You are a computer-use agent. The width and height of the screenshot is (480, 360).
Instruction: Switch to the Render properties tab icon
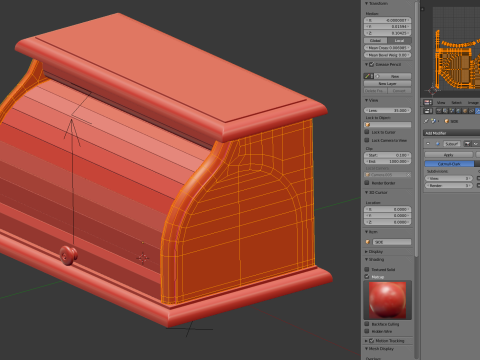[439, 111]
